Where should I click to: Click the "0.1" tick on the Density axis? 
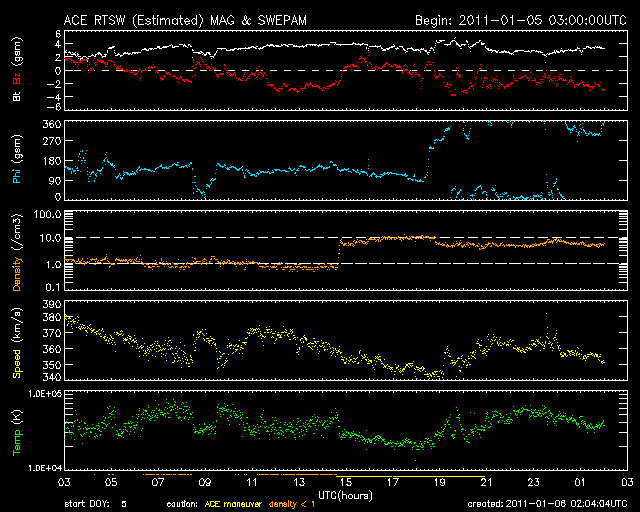tap(53, 287)
